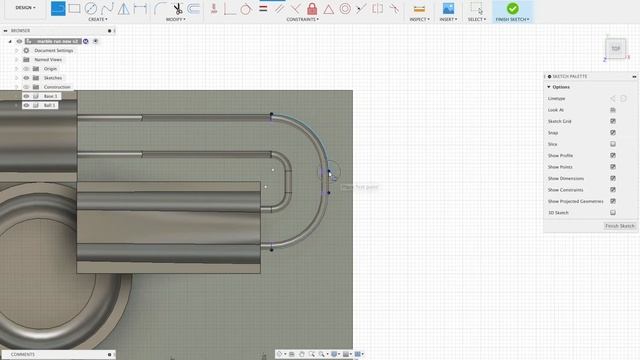Select the Circle sketch tool

click(x=91, y=9)
